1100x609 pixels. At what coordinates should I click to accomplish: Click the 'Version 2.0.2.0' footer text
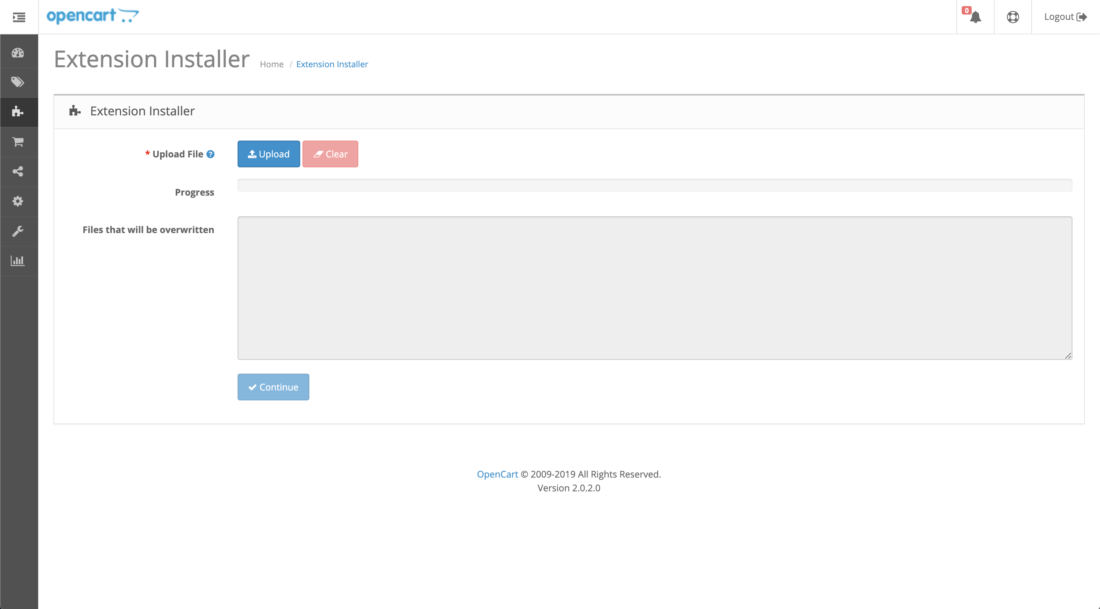pos(569,488)
